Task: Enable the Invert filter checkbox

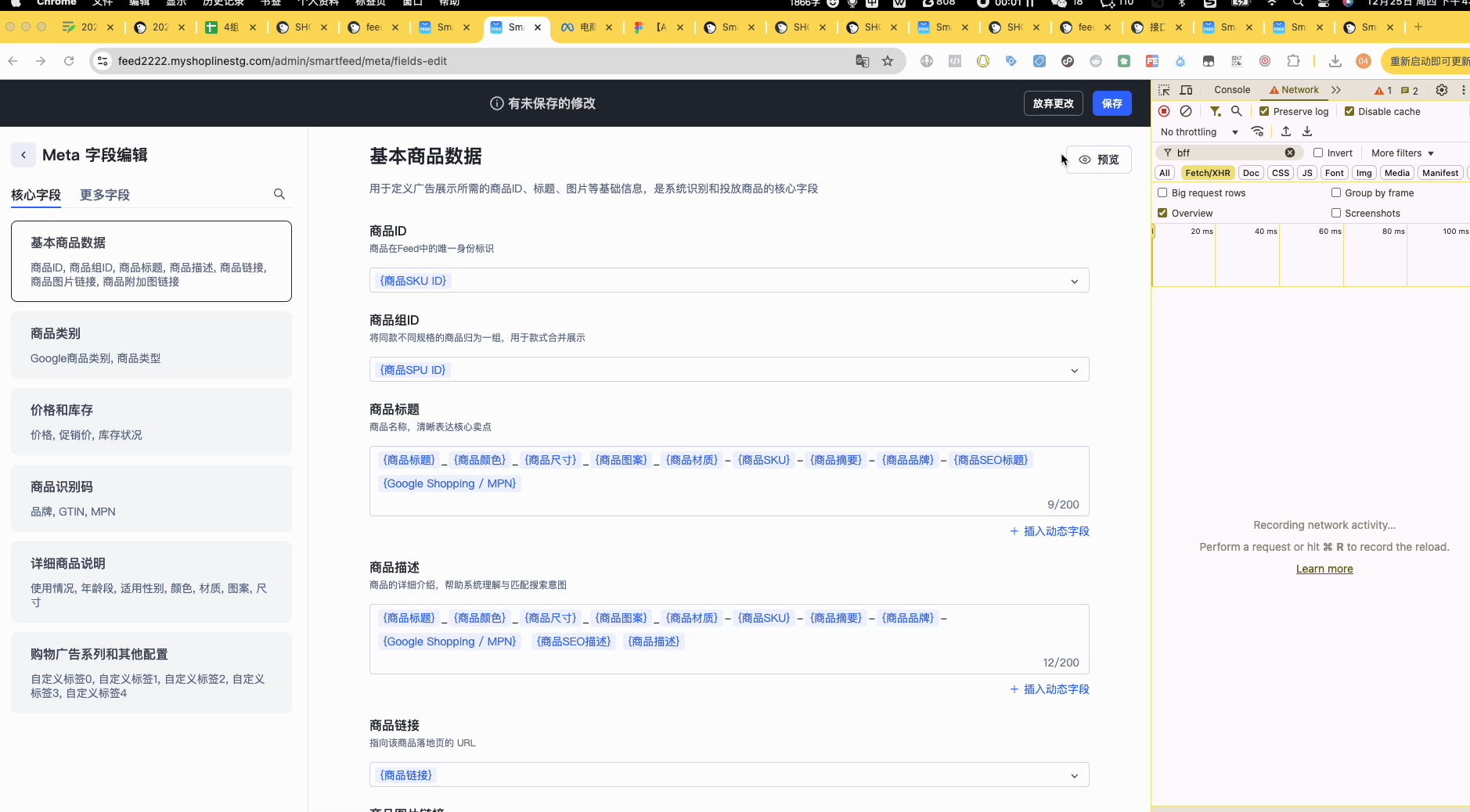Action: [1318, 153]
